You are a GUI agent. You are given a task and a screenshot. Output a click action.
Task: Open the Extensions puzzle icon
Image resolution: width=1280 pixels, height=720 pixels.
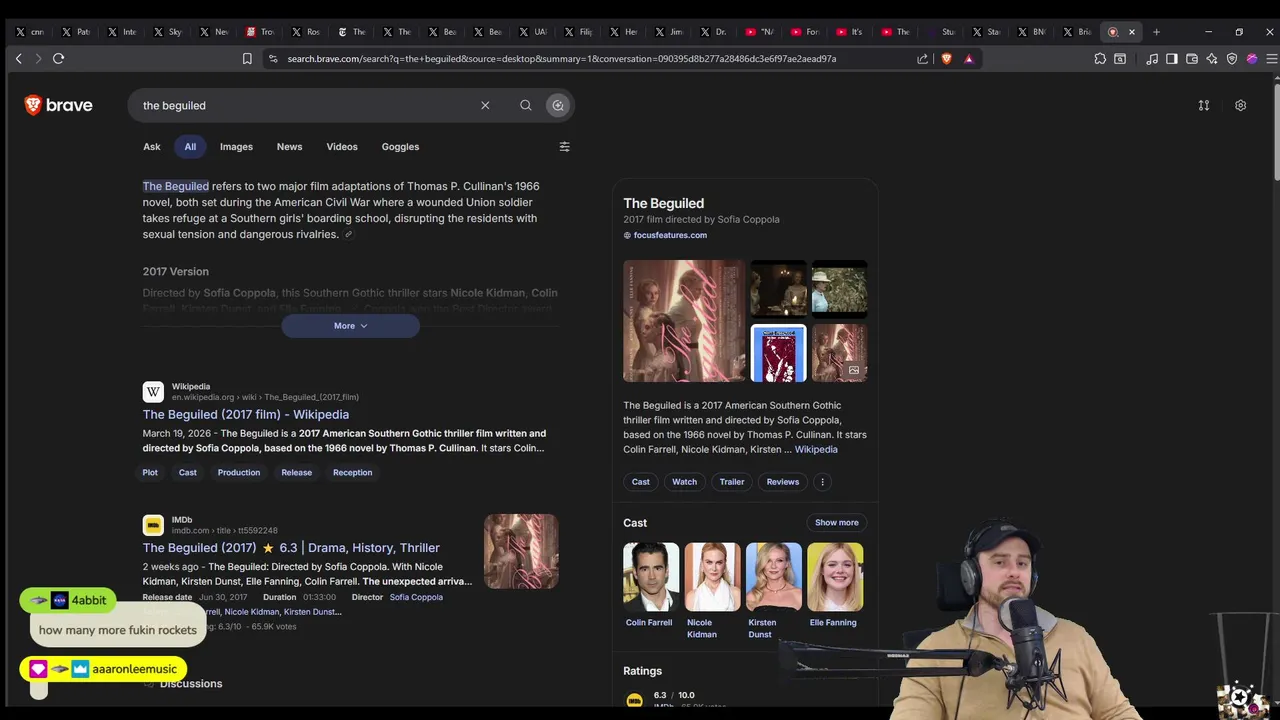tap(1100, 59)
